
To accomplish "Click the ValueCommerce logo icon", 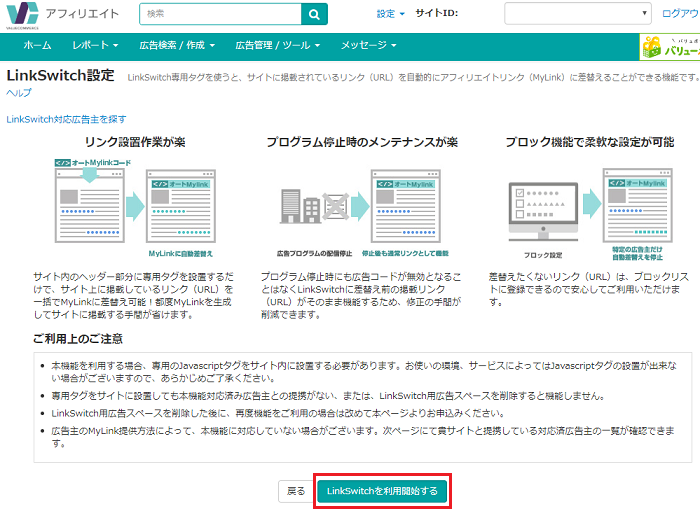I will point(22,14).
